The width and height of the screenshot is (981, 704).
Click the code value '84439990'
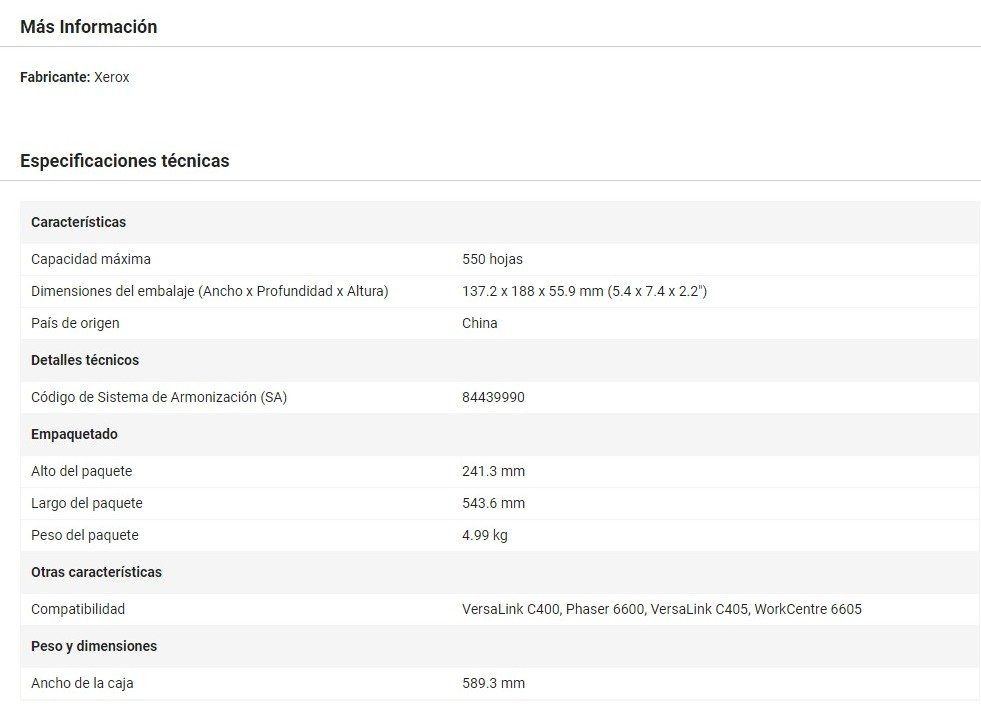point(493,397)
